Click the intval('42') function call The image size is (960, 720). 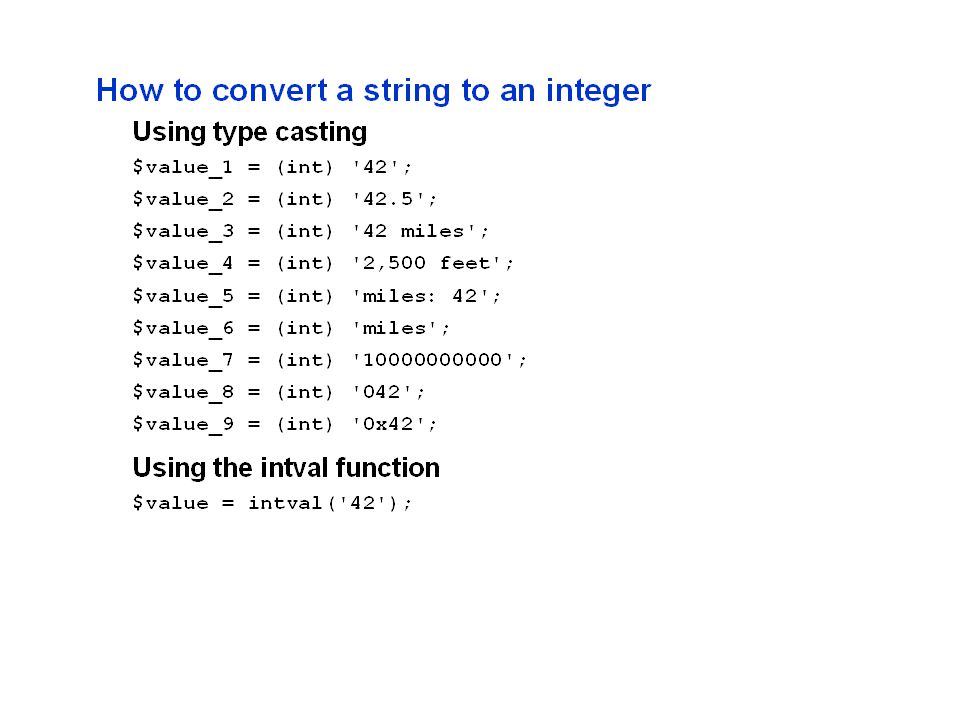point(323,503)
